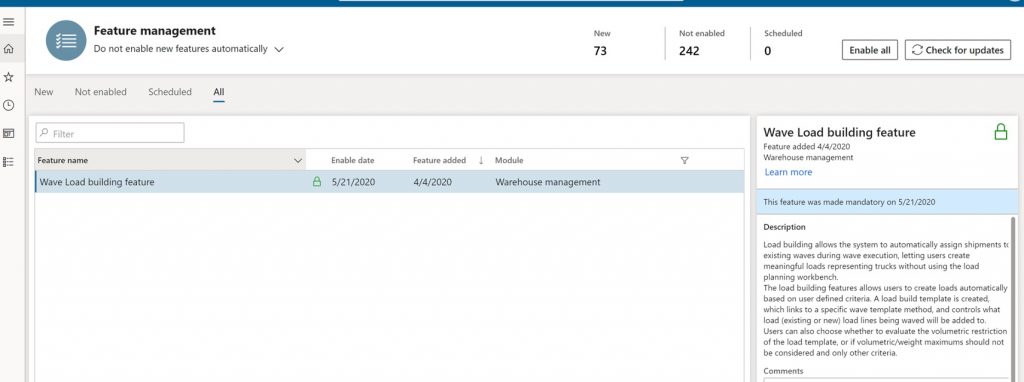The image size is (1024, 382).
Task: Click the green lock in details pane
Action: coord(1000,132)
